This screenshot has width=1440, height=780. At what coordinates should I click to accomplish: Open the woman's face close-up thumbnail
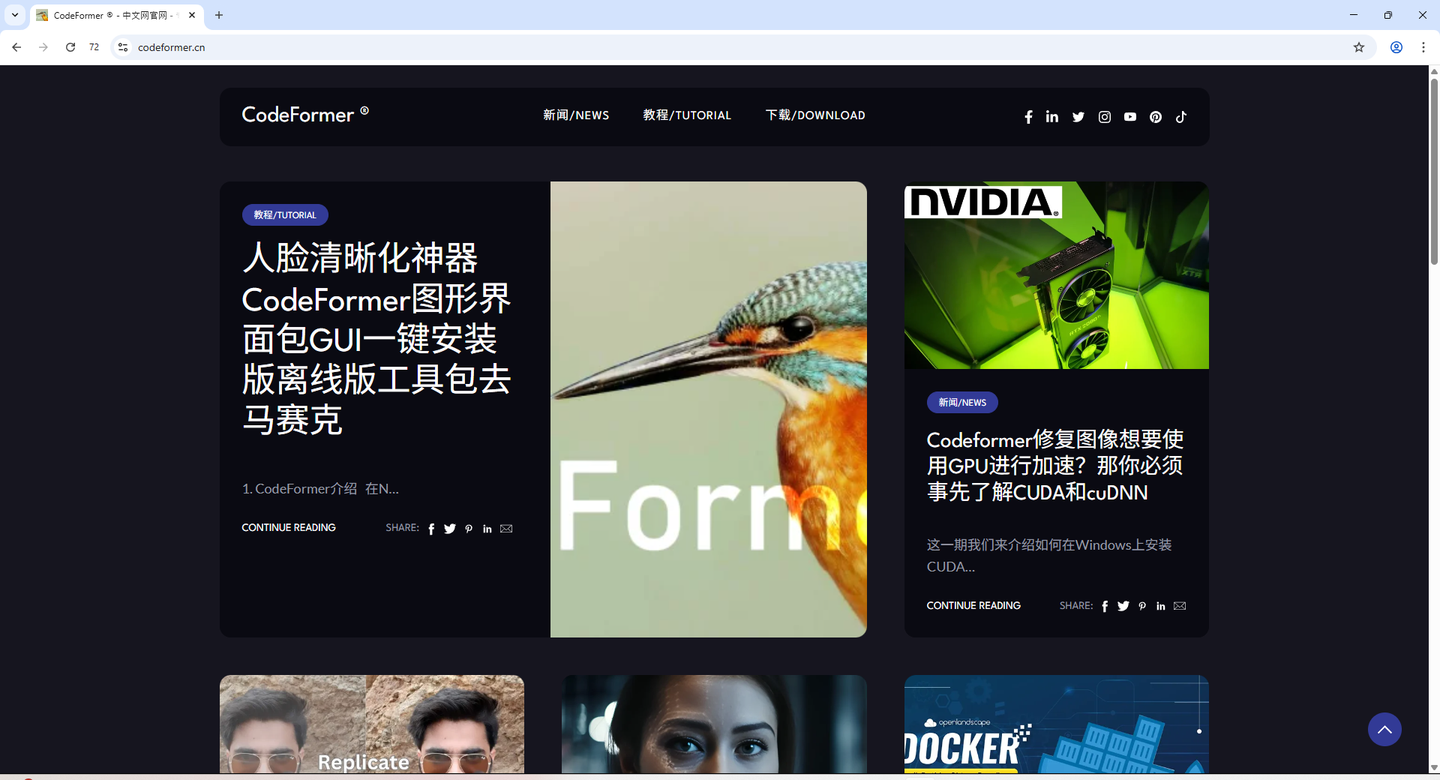(714, 724)
